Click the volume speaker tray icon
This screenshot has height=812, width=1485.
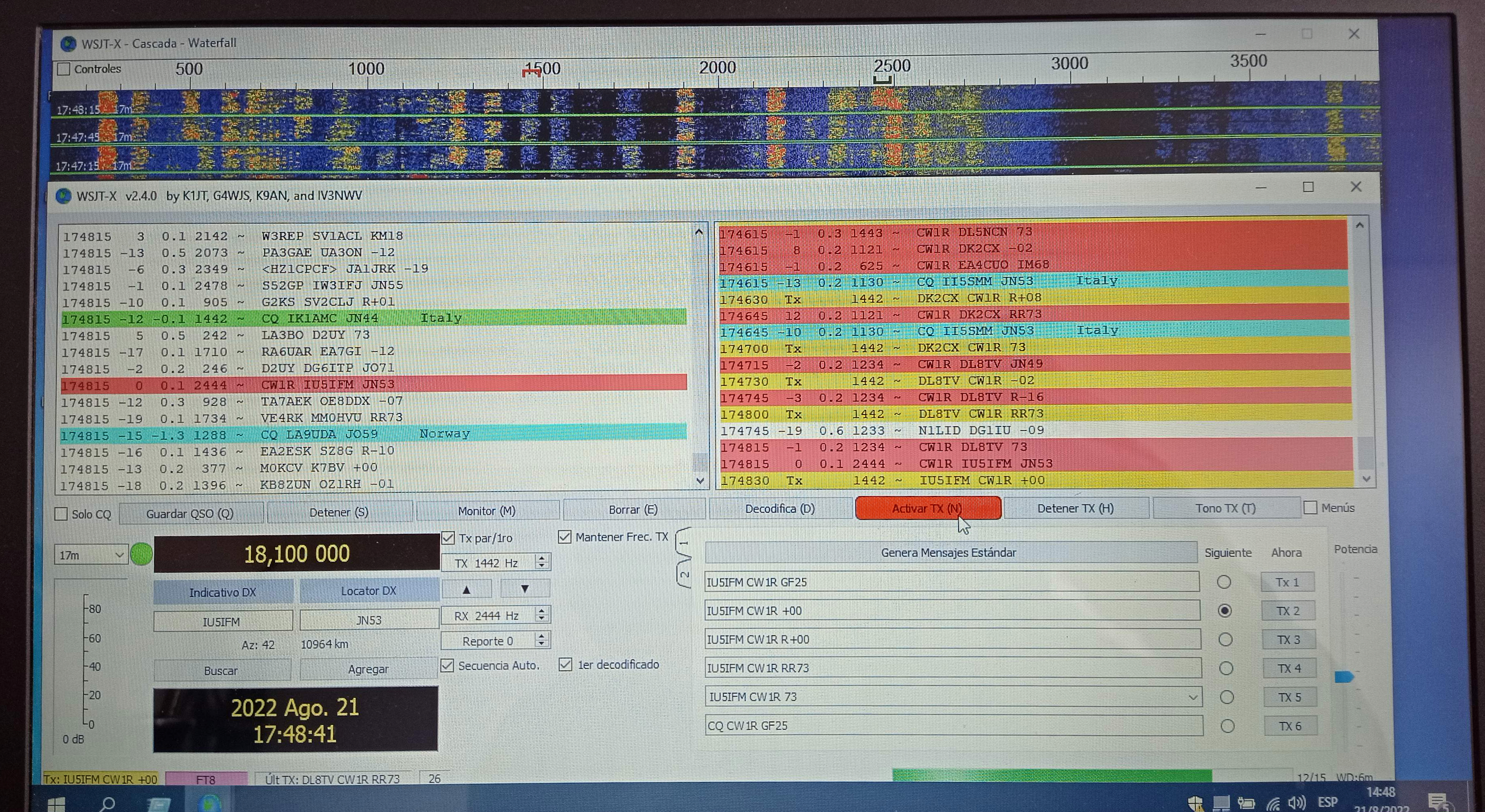pyautogui.click(x=1296, y=802)
